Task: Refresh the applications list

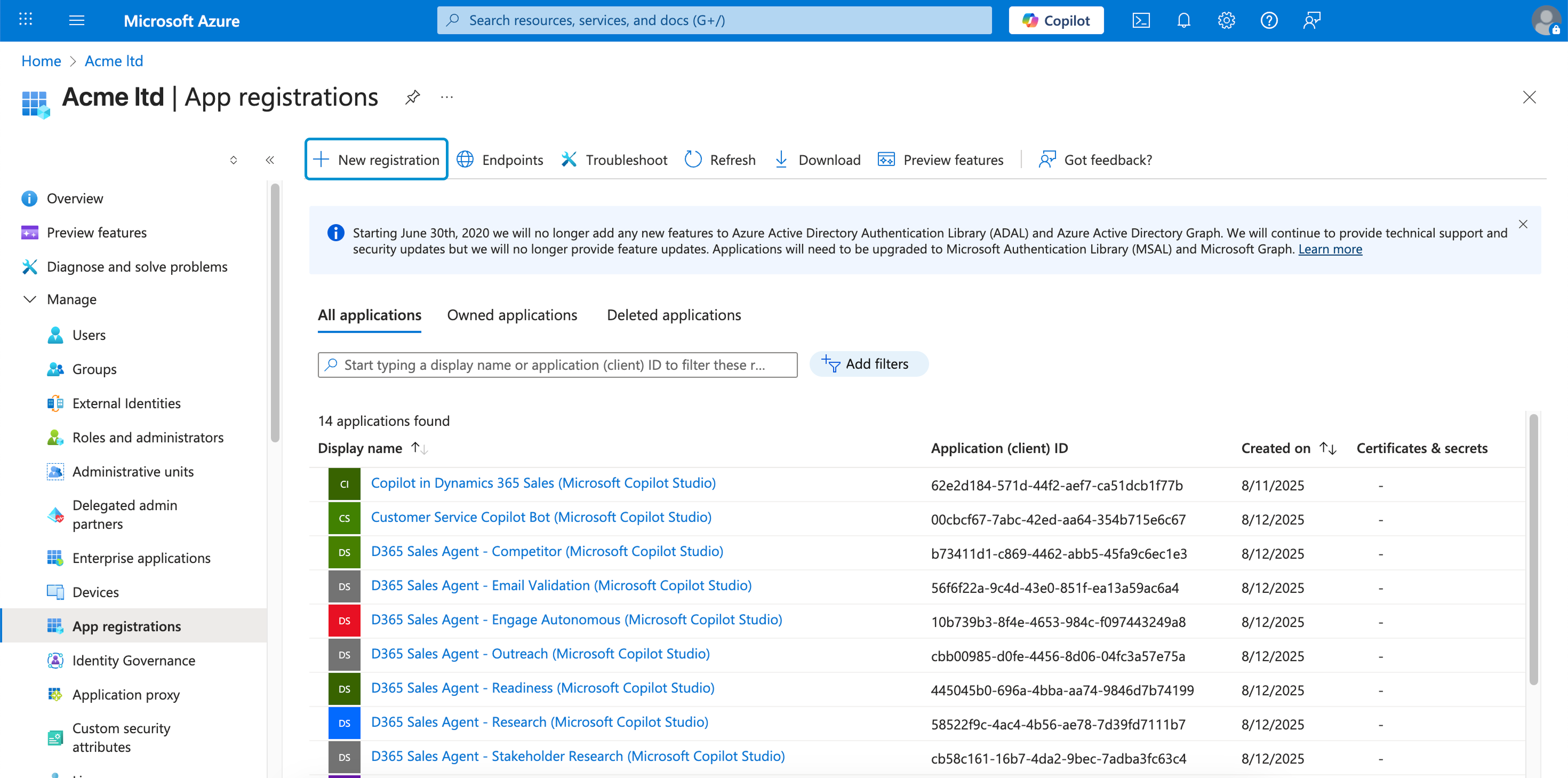Action: pos(720,160)
